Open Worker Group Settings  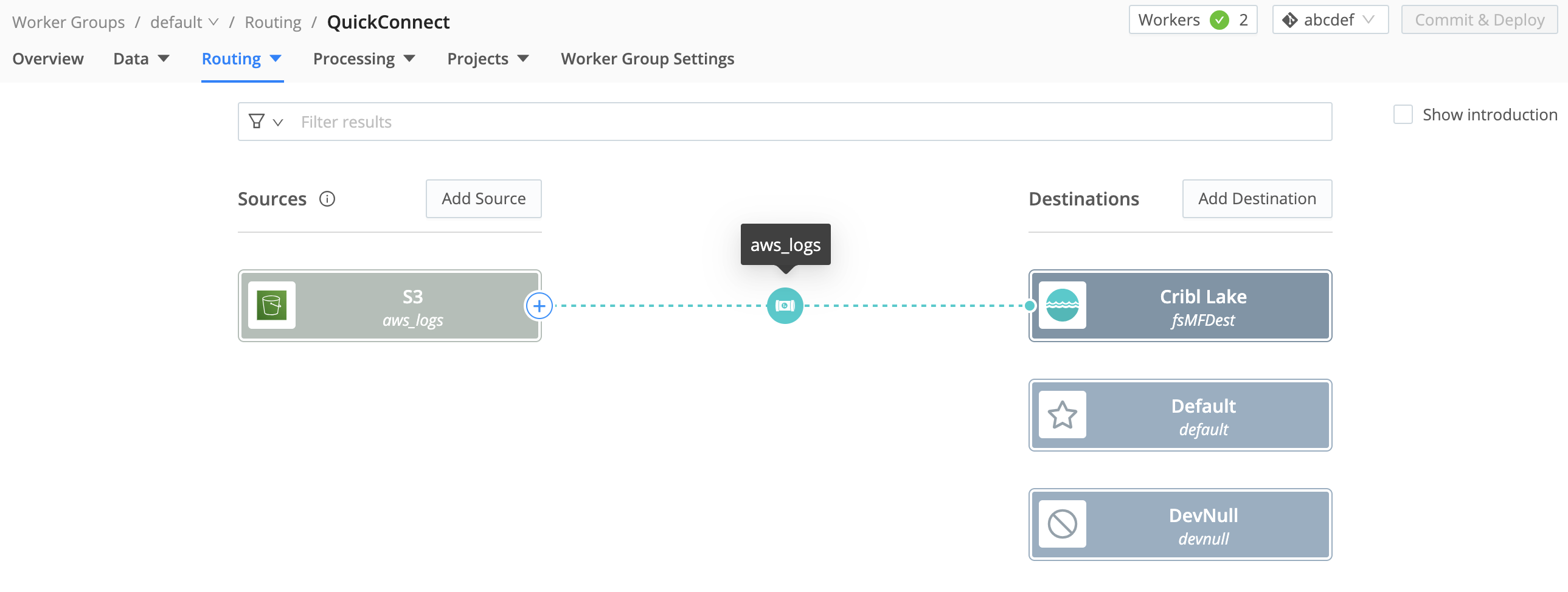(647, 58)
